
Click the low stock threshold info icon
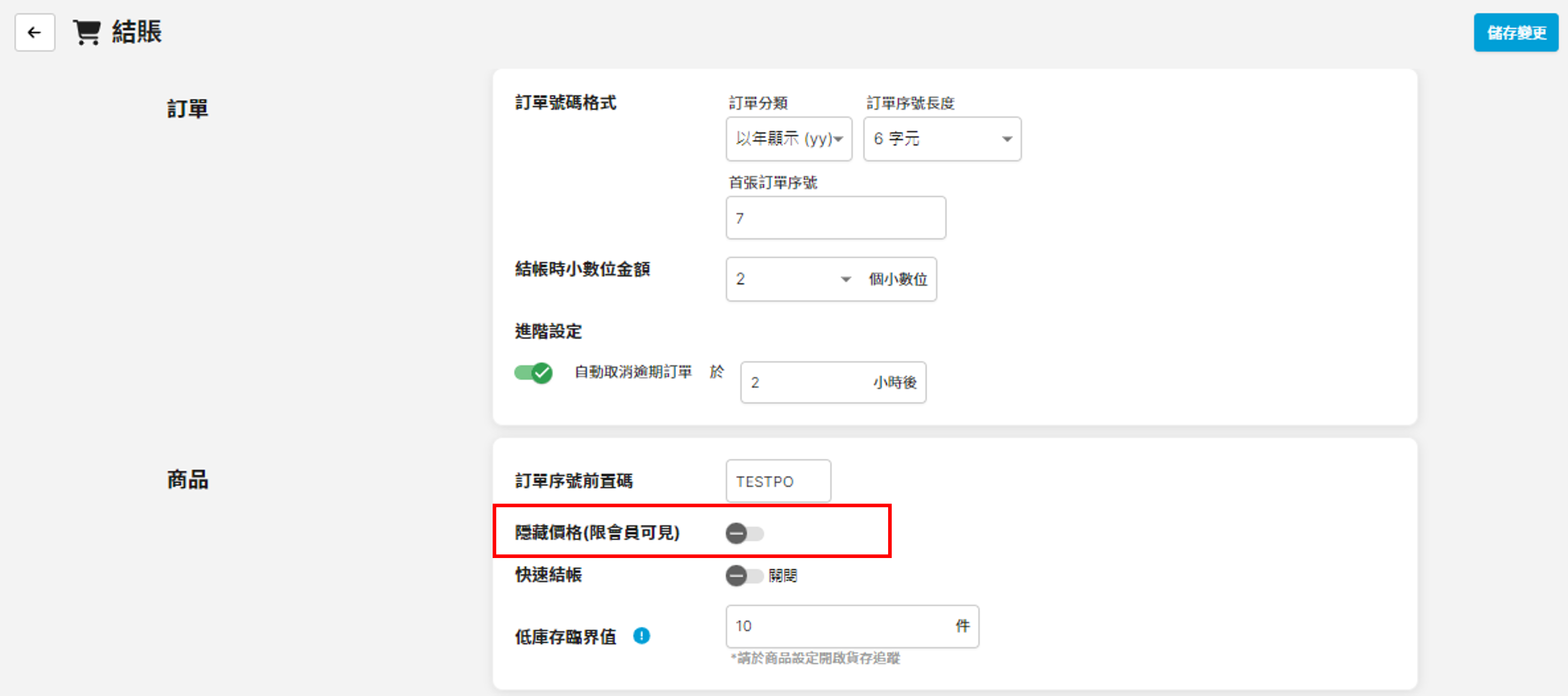point(641,636)
